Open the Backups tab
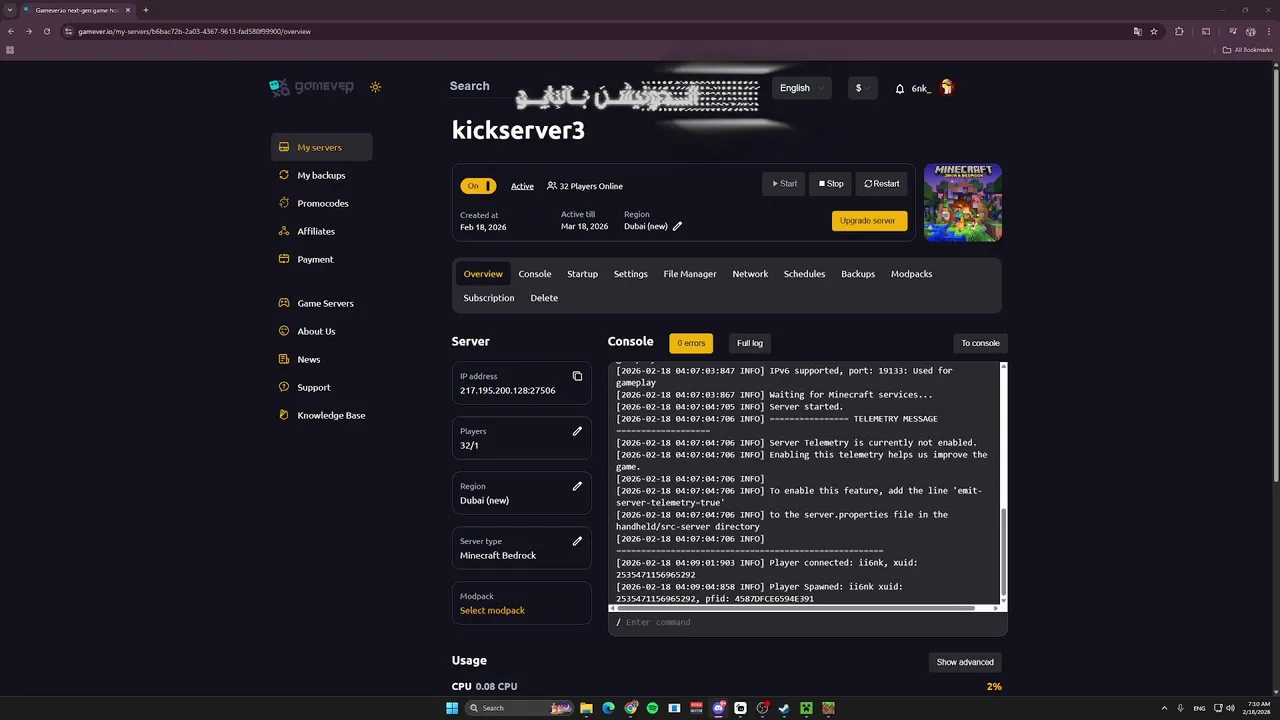 tap(858, 274)
